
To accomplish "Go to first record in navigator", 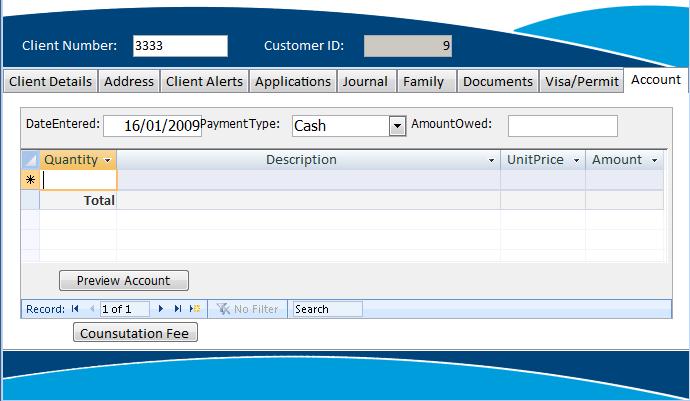I will [75, 309].
